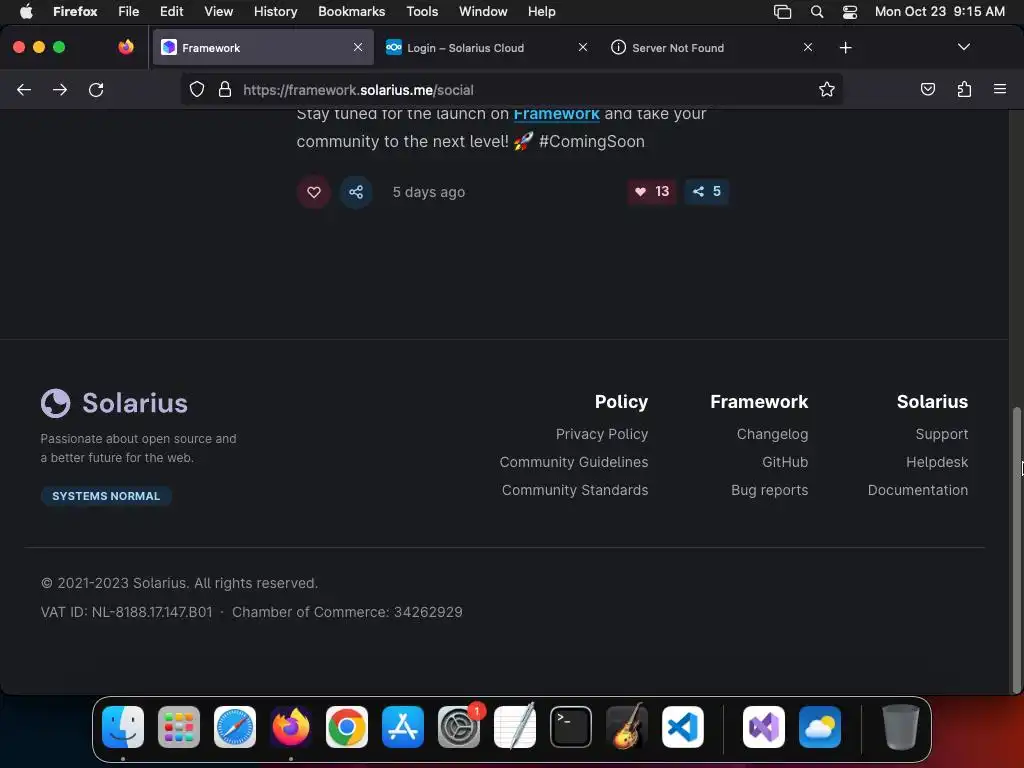Screen dimensions: 1024x768
Task: Share the post via share icon
Action: [x=356, y=192]
